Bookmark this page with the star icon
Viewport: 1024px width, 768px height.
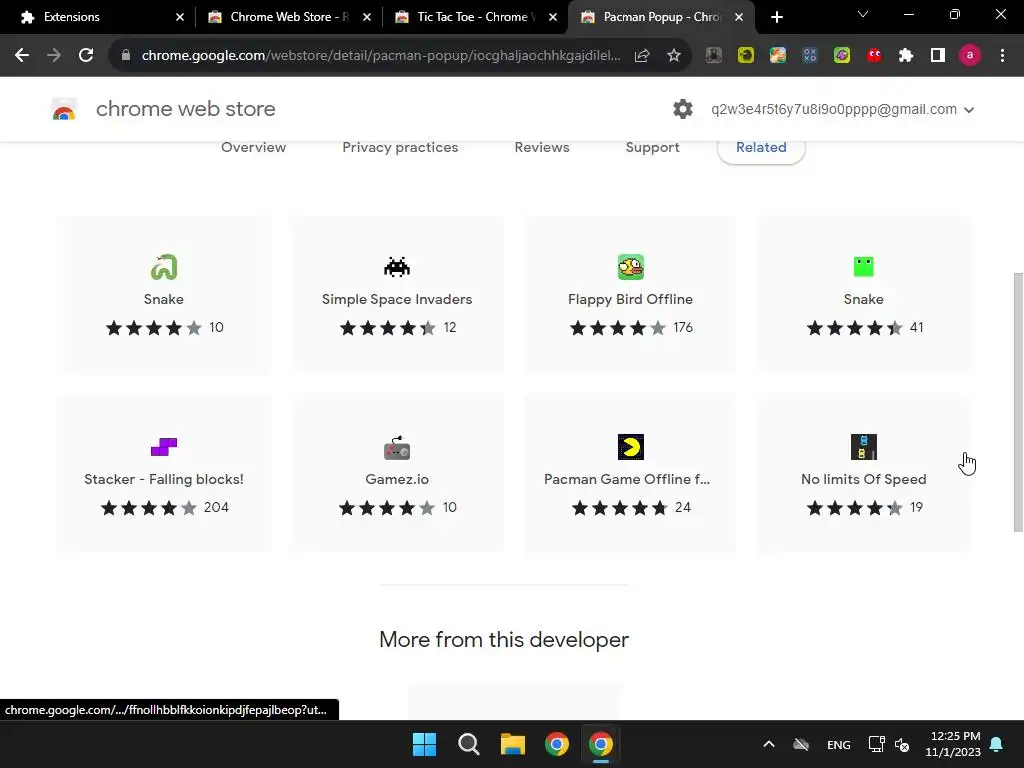pyautogui.click(x=674, y=56)
